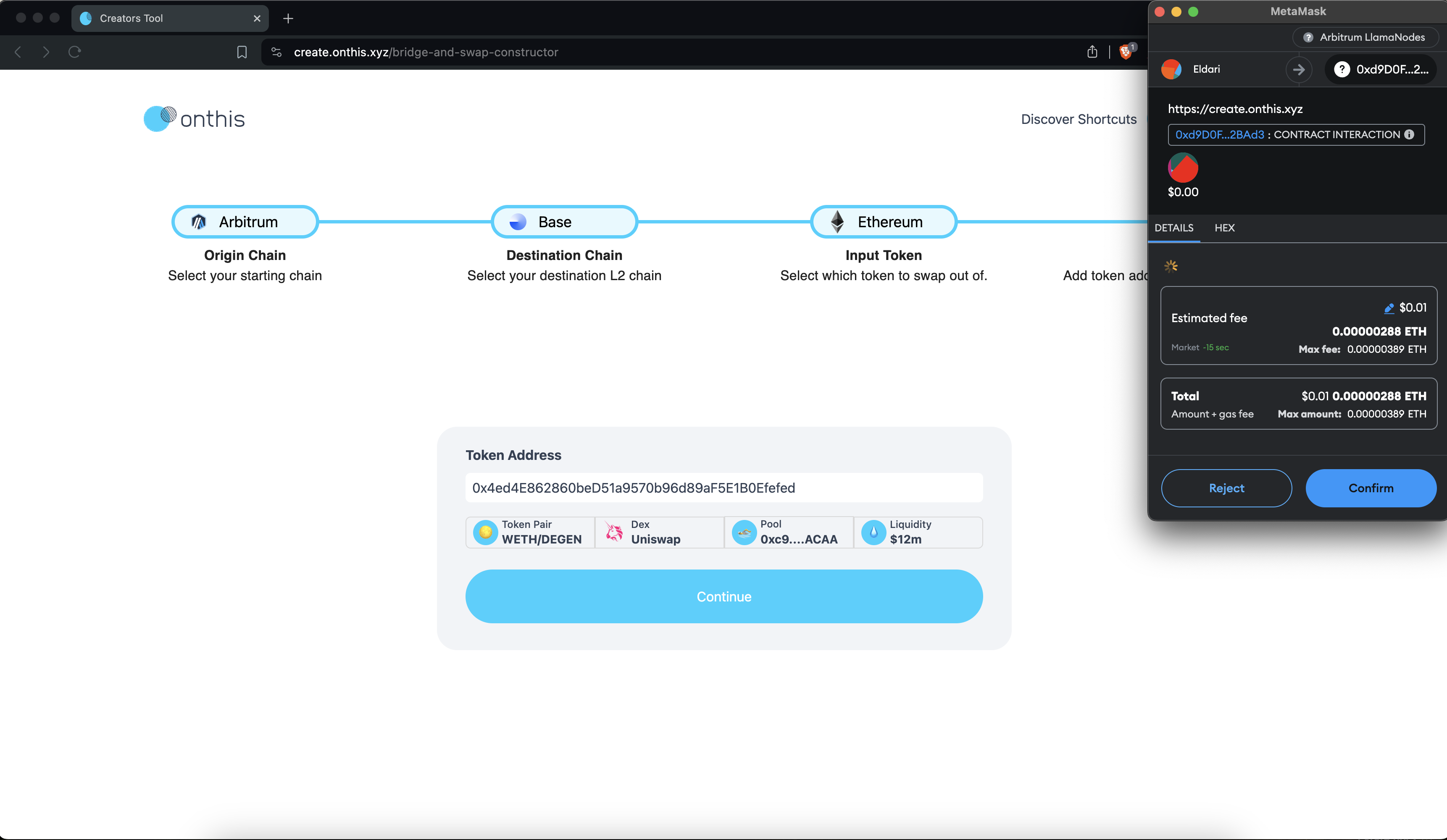Bookmark this page using the bookmark icon
Viewport: 1447px width, 840px height.
click(242, 52)
